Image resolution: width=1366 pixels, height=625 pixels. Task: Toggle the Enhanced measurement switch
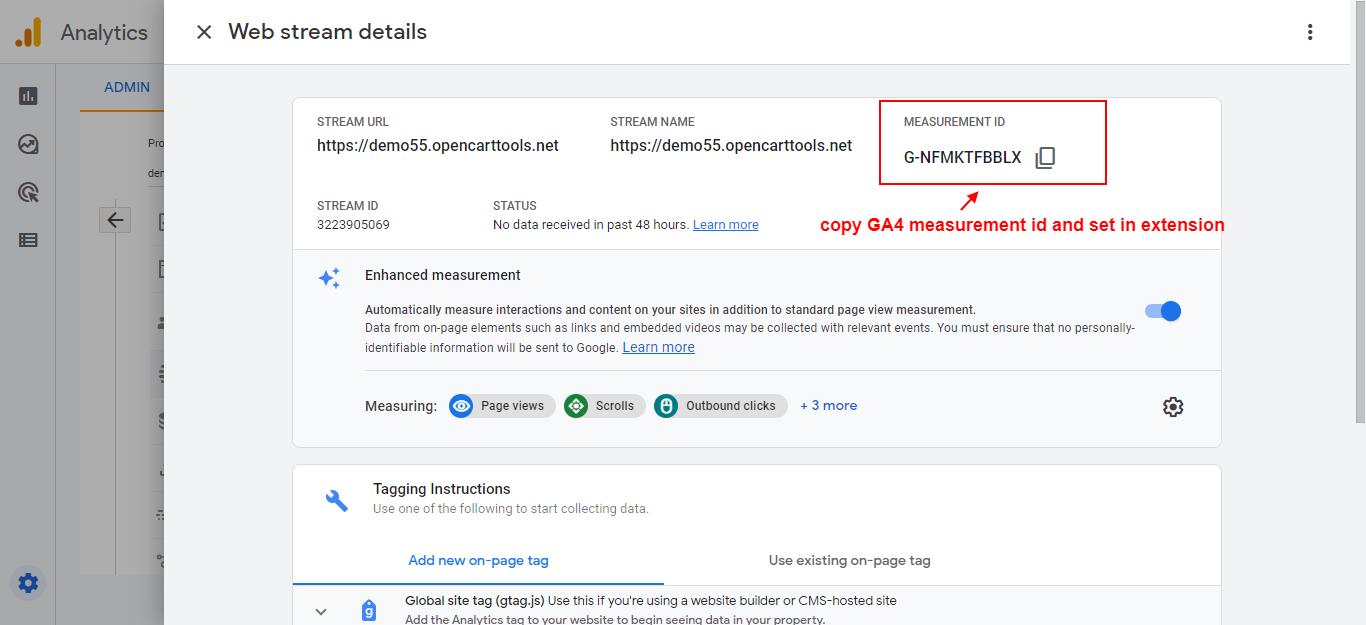click(x=1163, y=311)
